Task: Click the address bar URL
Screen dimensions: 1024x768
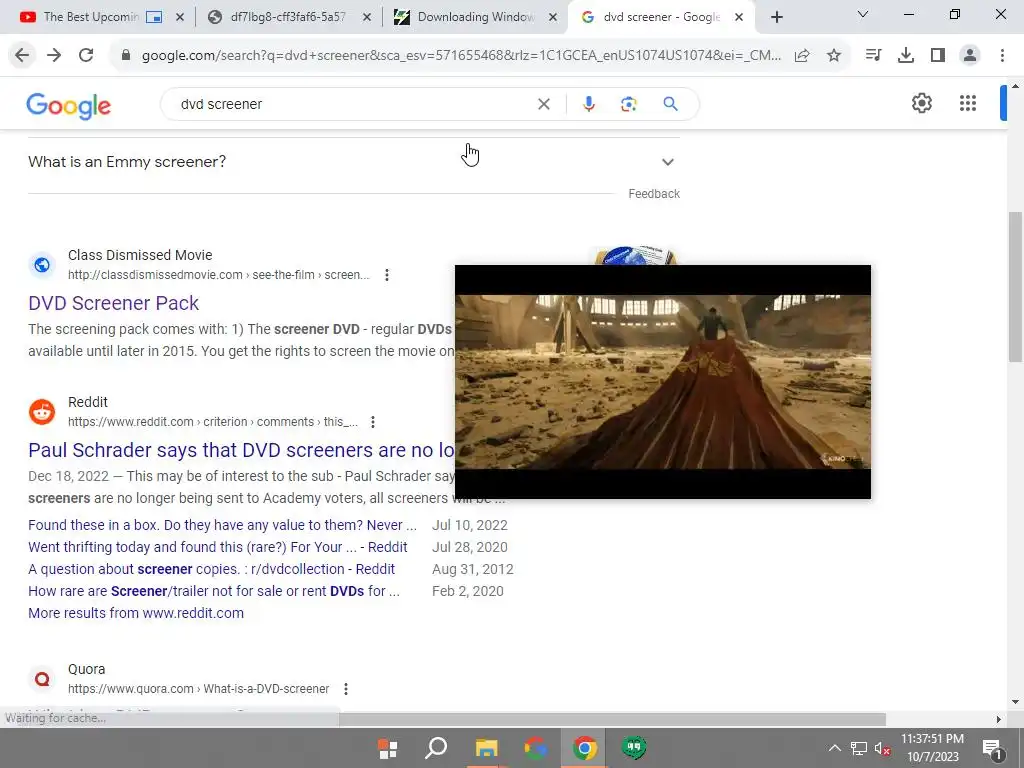Action: [x=461, y=56]
